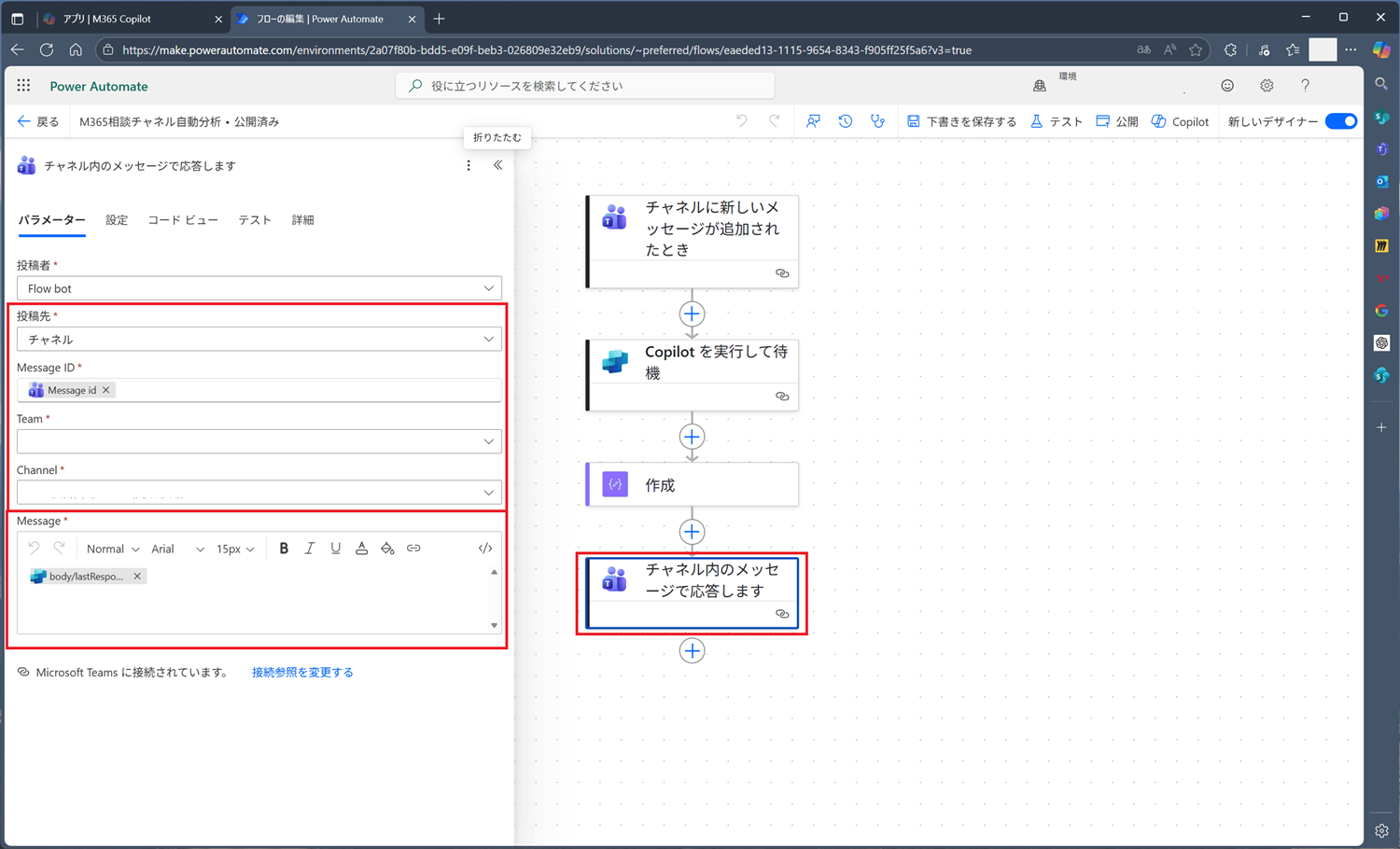Viewport: 1400px width, 849px height.
Task: Collapse the action parameters panel
Action: click(498, 165)
